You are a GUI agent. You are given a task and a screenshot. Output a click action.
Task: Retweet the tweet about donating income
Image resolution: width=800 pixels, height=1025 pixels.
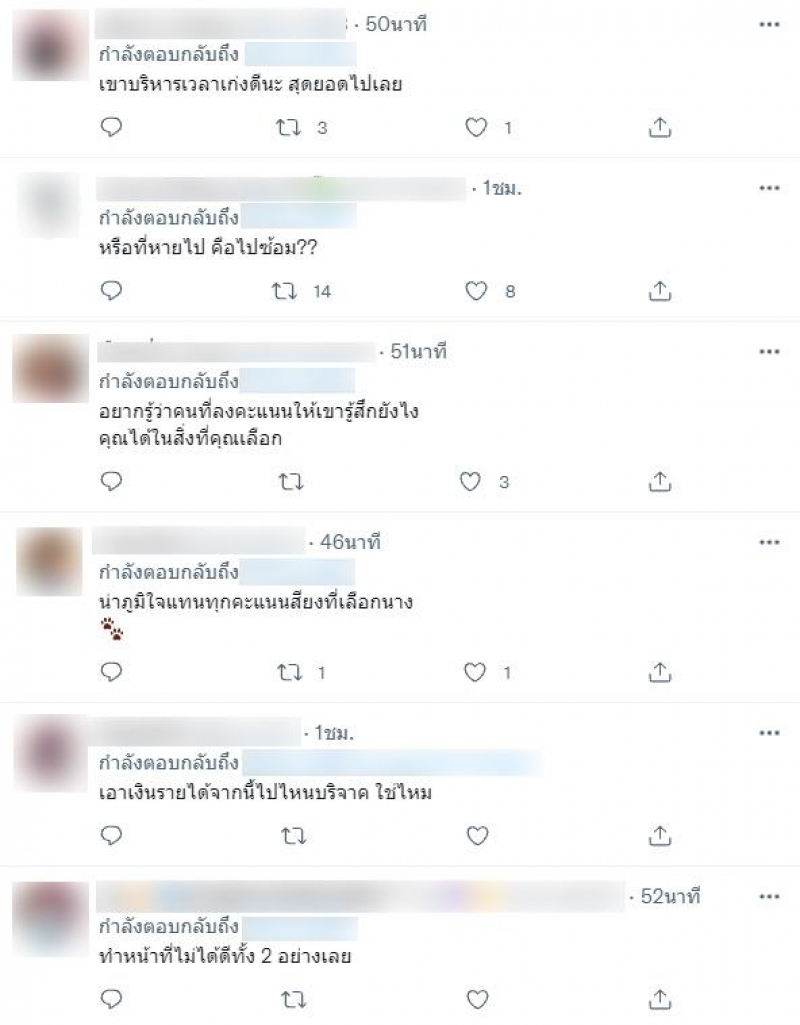point(293,835)
